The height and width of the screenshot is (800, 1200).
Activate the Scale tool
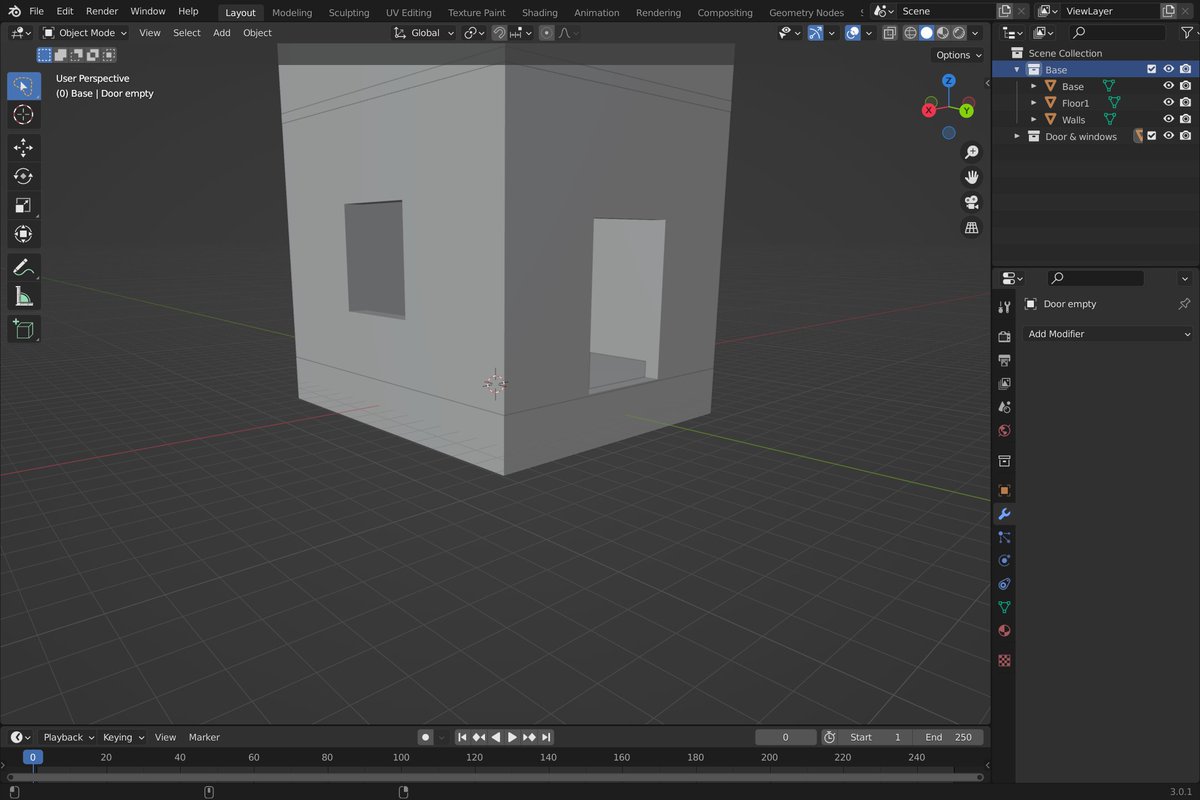[24, 206]
